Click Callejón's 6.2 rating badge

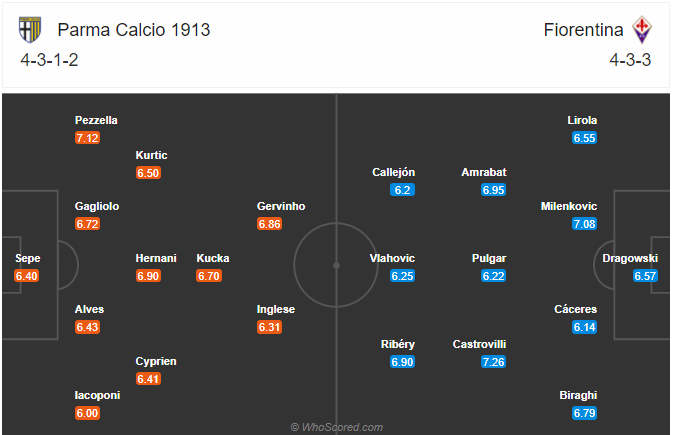pyautogui.click(x=402, y=190)
